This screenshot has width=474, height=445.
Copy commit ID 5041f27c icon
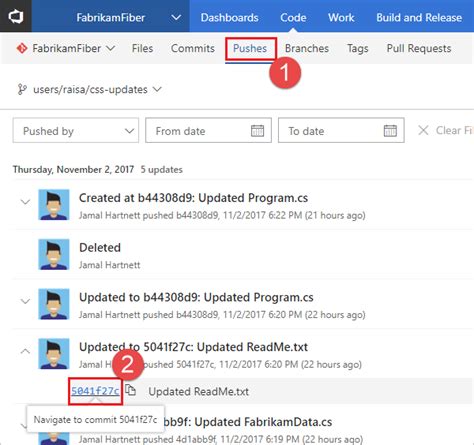click(x=130, y=390)
